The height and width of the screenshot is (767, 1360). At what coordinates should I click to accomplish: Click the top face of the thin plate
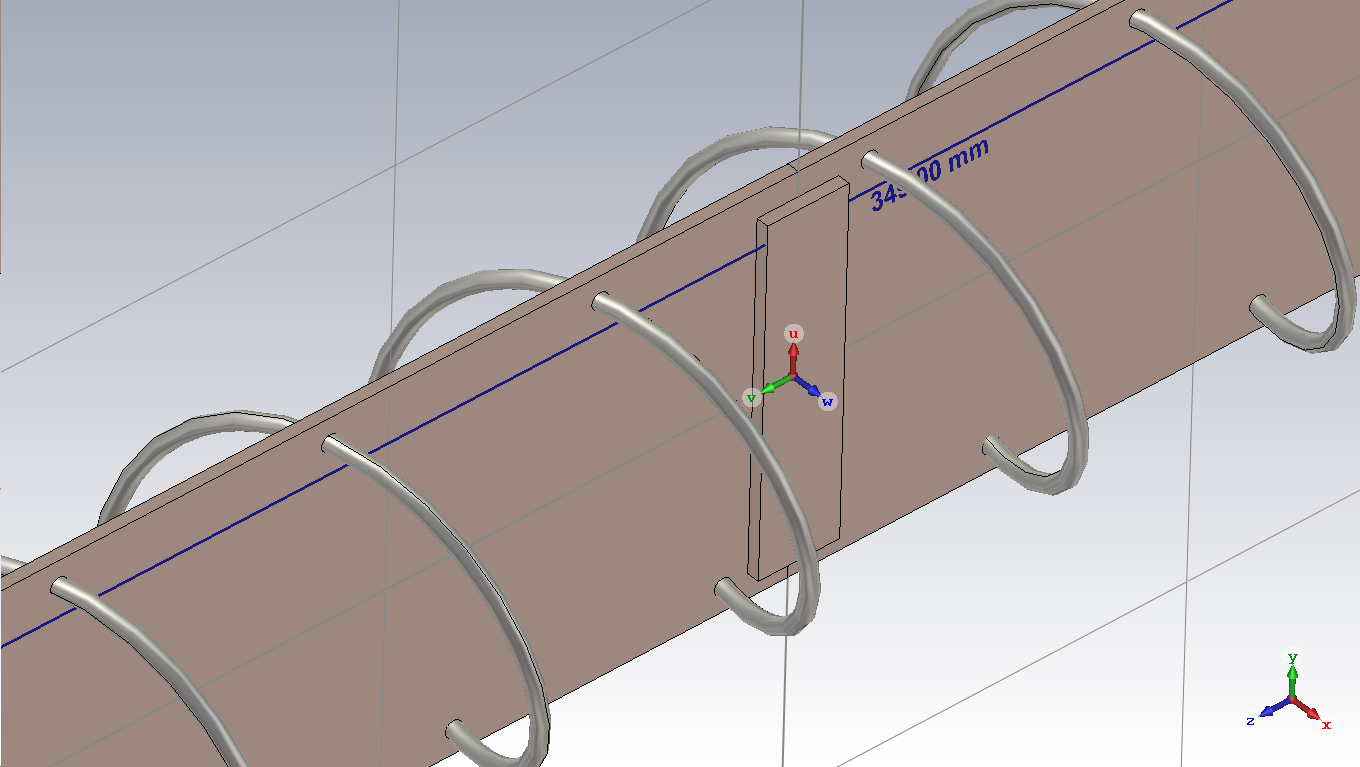point(802,199)
